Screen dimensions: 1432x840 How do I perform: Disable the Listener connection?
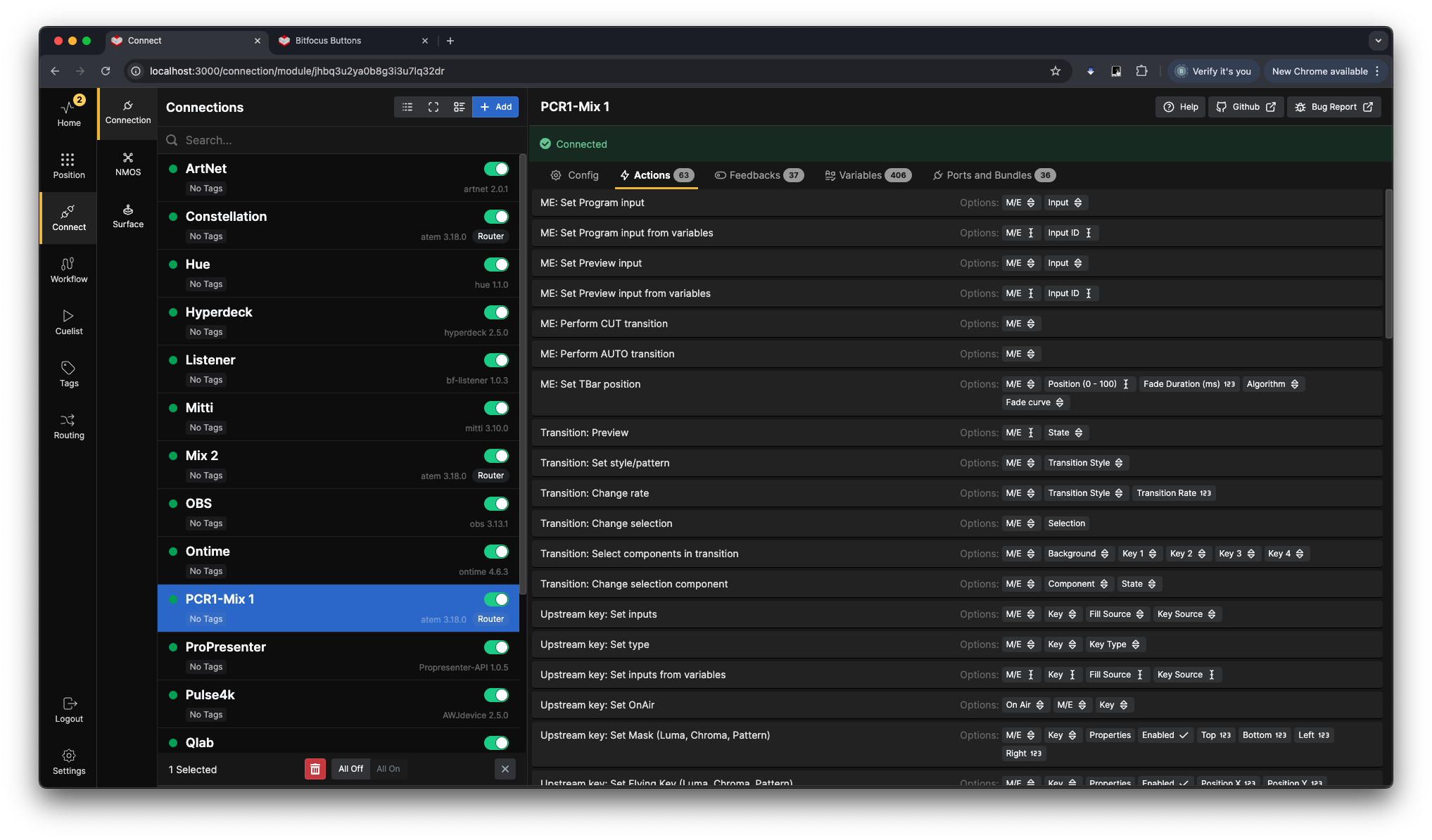pos(496,360)
